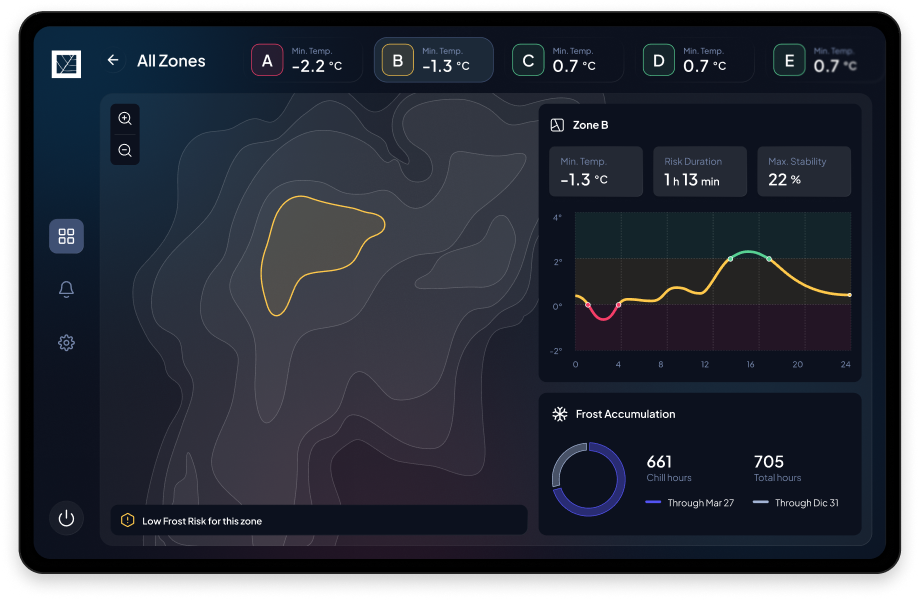Select Zone B tab

pos(434,60)
